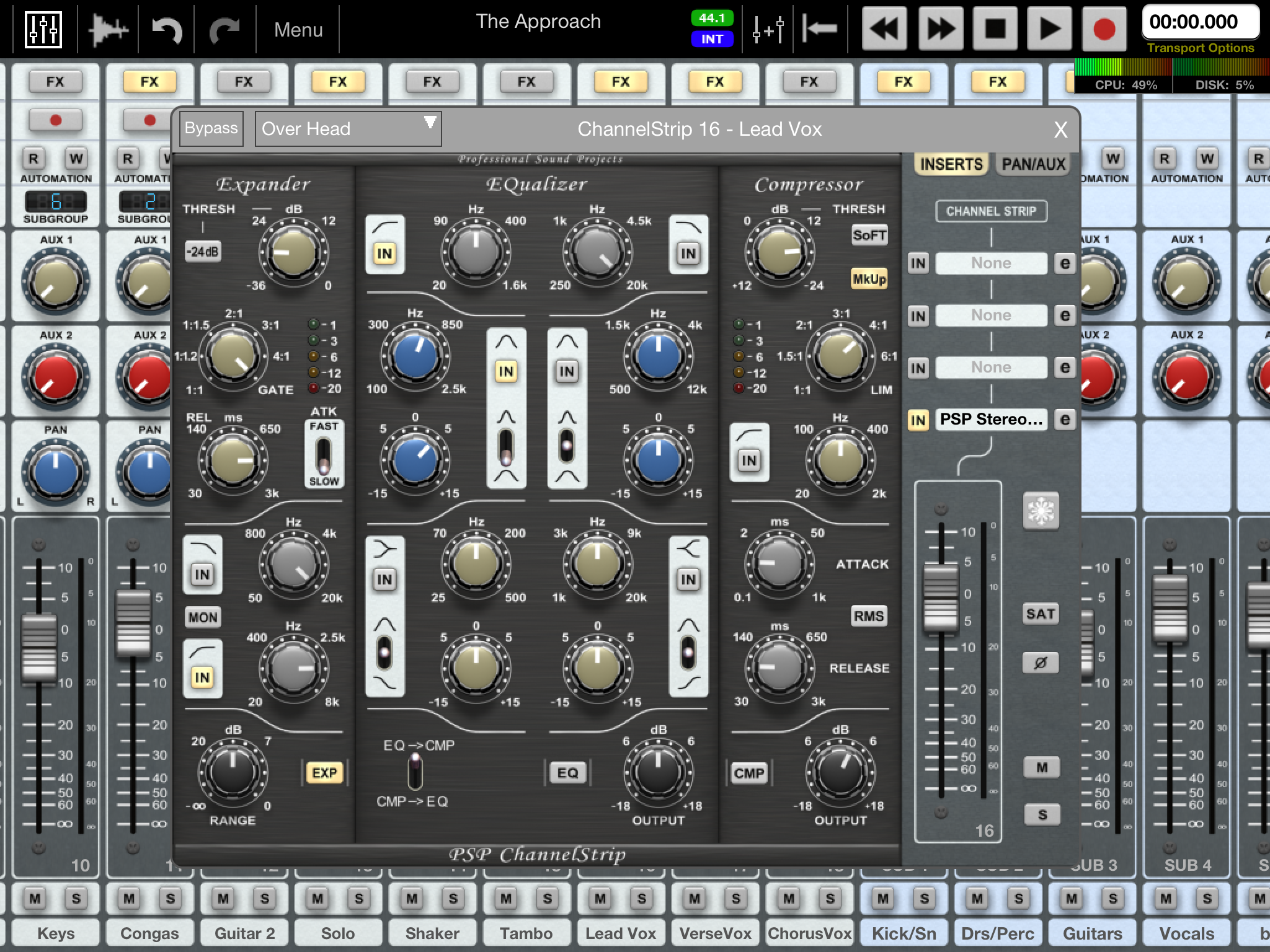The width and height of the screenshot is (1270, 952).
Task: Toggle the EQ low-cut filter IN button
Action: click(x=384, y=253)
